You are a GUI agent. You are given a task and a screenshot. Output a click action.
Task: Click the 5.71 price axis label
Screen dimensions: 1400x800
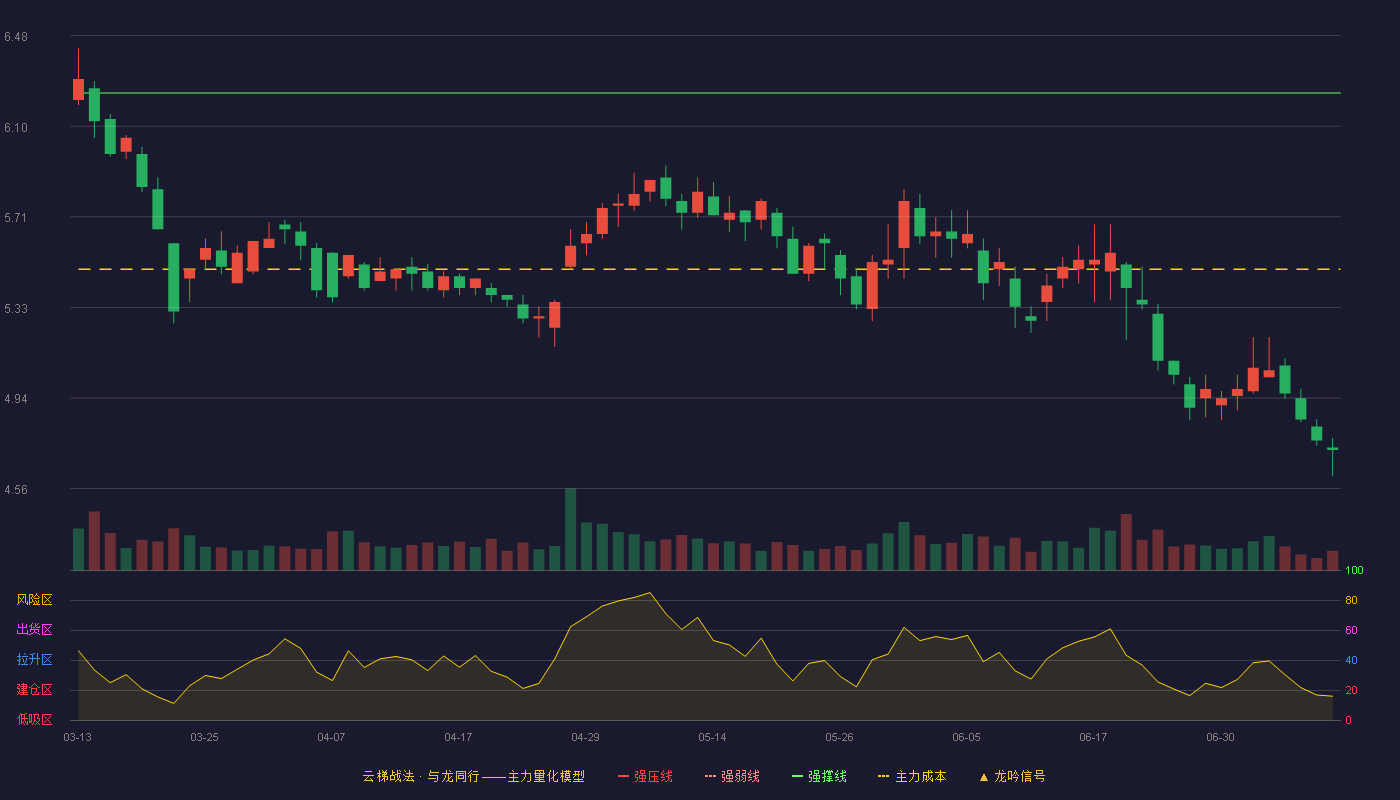[16, 218]
